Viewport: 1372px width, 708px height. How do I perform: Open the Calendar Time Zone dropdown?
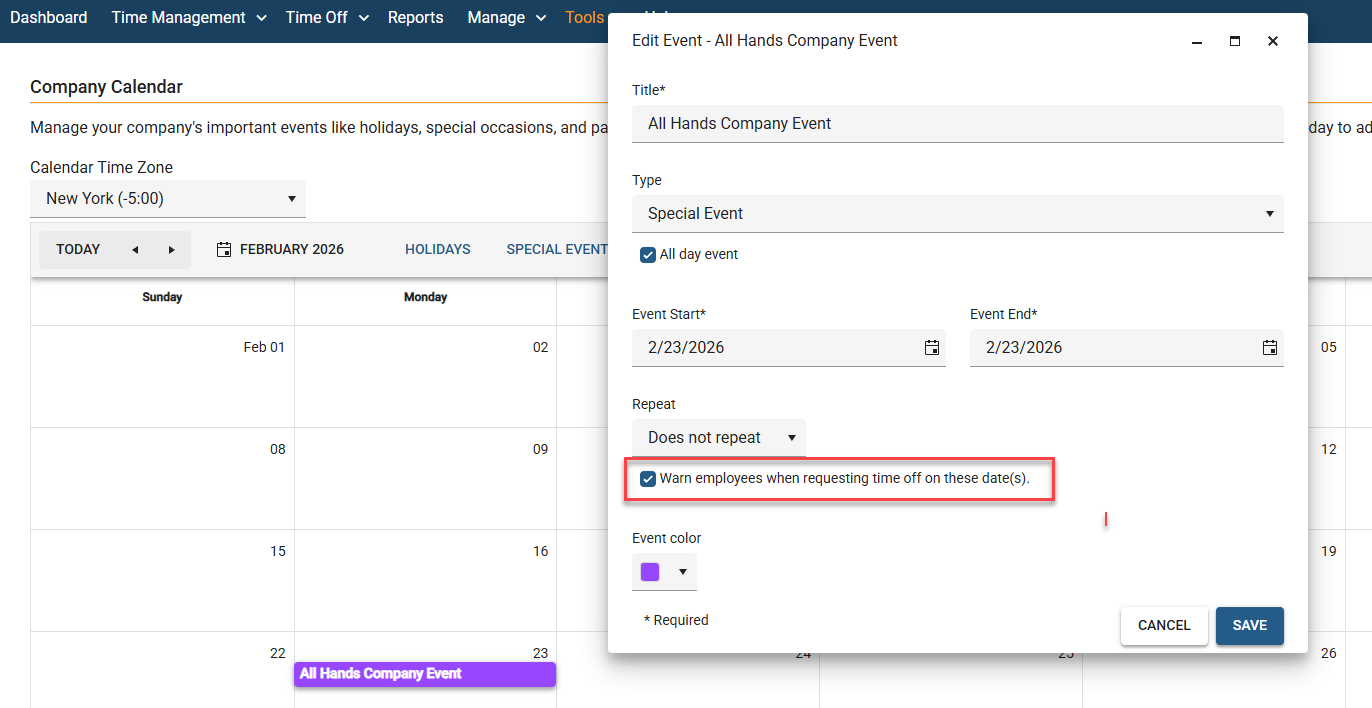(168, 199)
